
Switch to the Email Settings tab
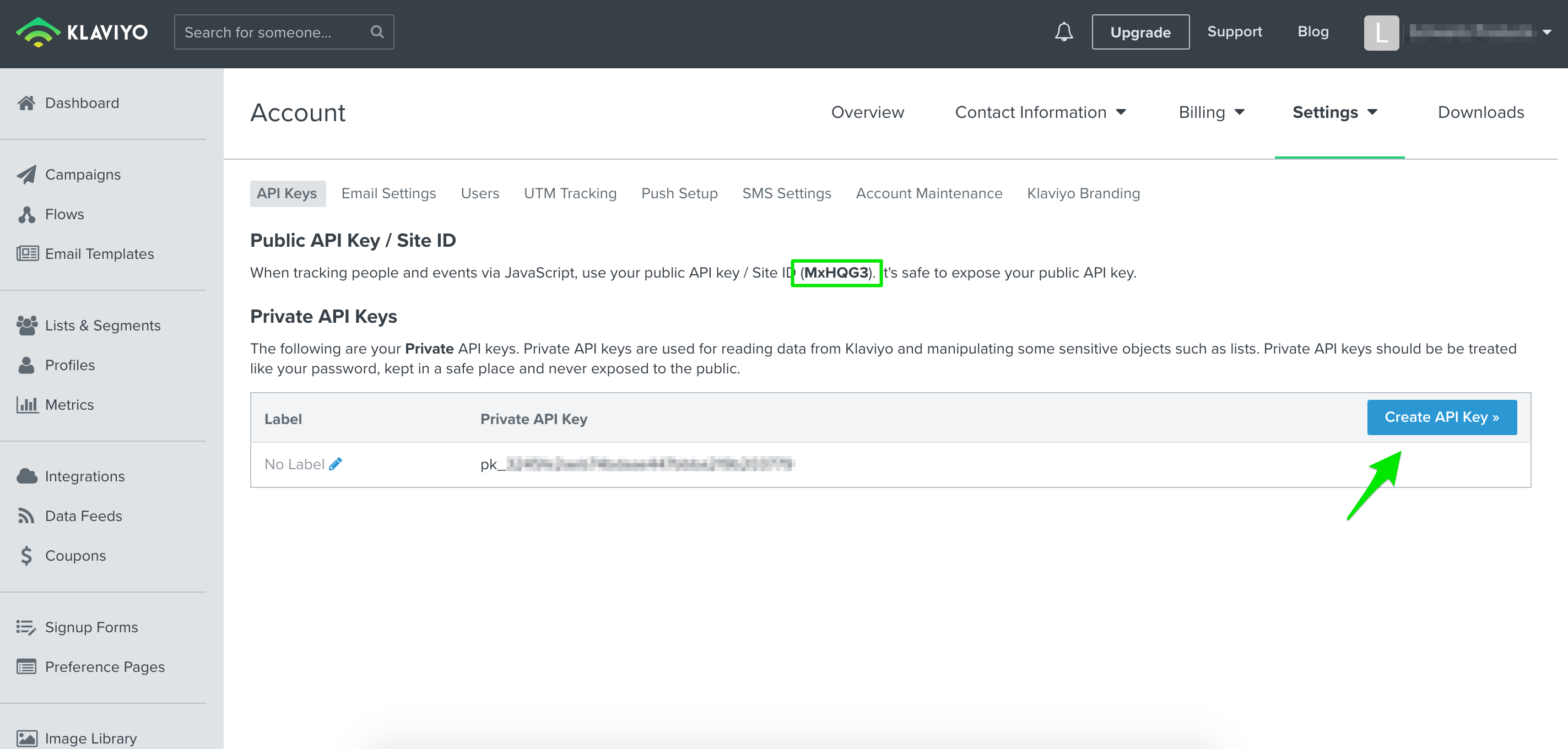pyautogui.click(x=388, y=193)
